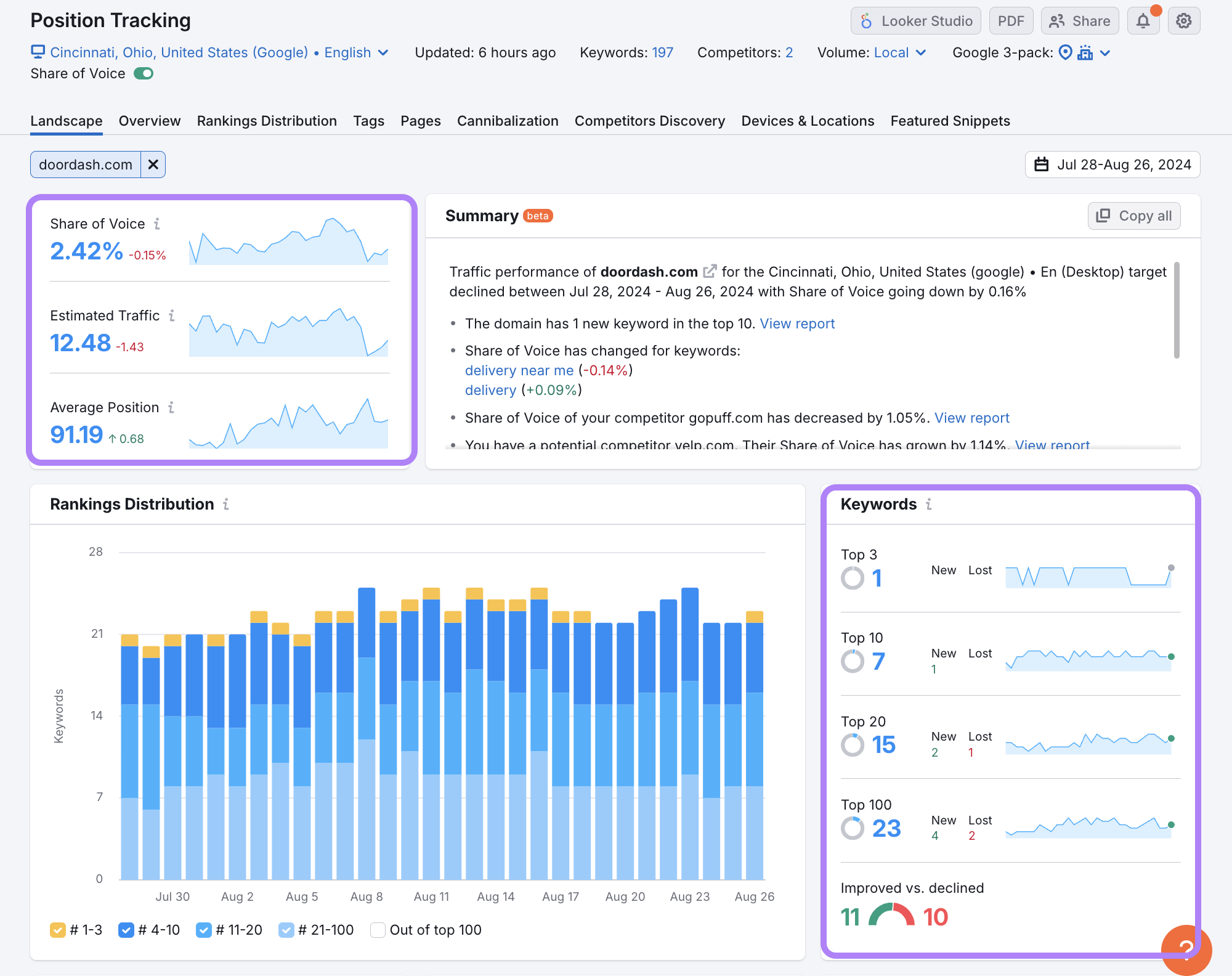Open doordash.com external link icon
Image resolution: width=1232 pixels, height=976 pixels.
coord(710,271)
